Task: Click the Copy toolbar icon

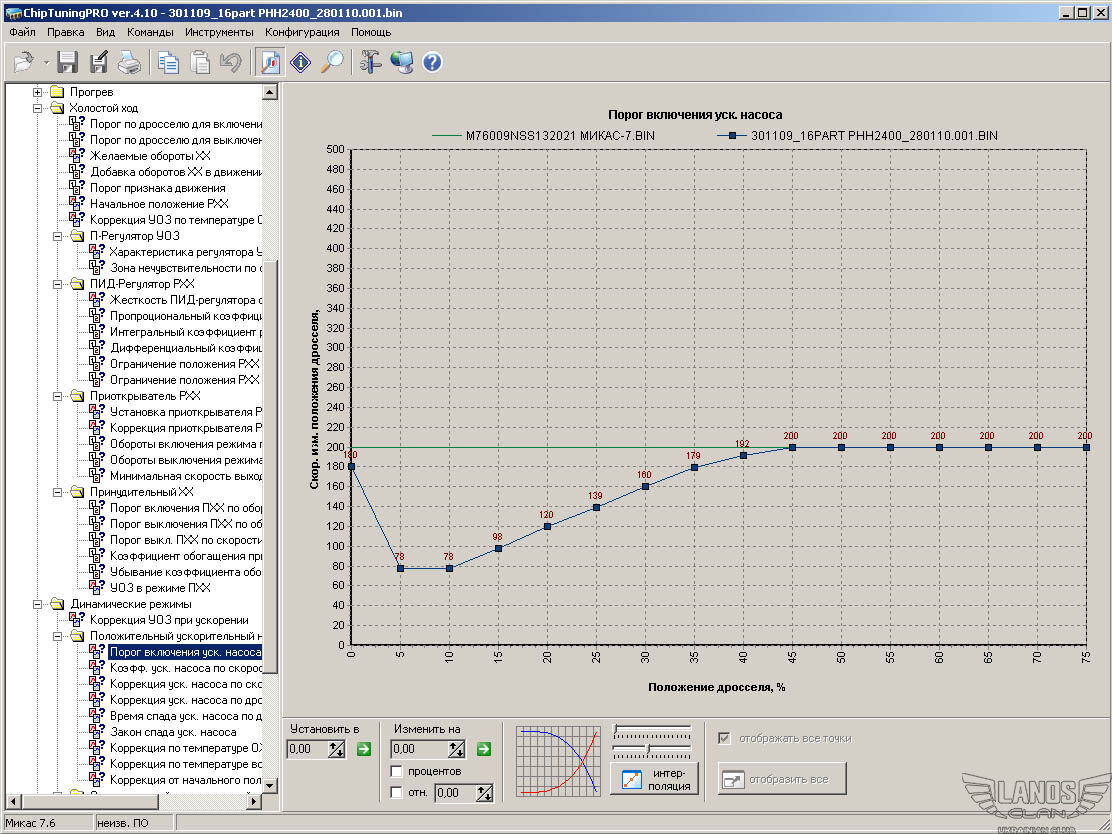Action: point(168,62)
